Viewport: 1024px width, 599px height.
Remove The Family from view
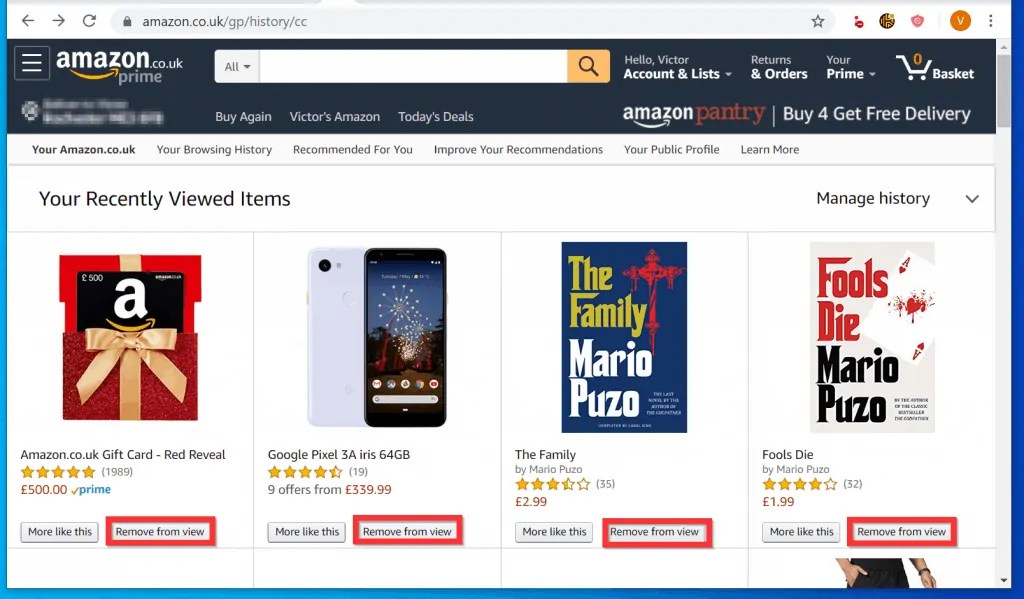(656, 532)
